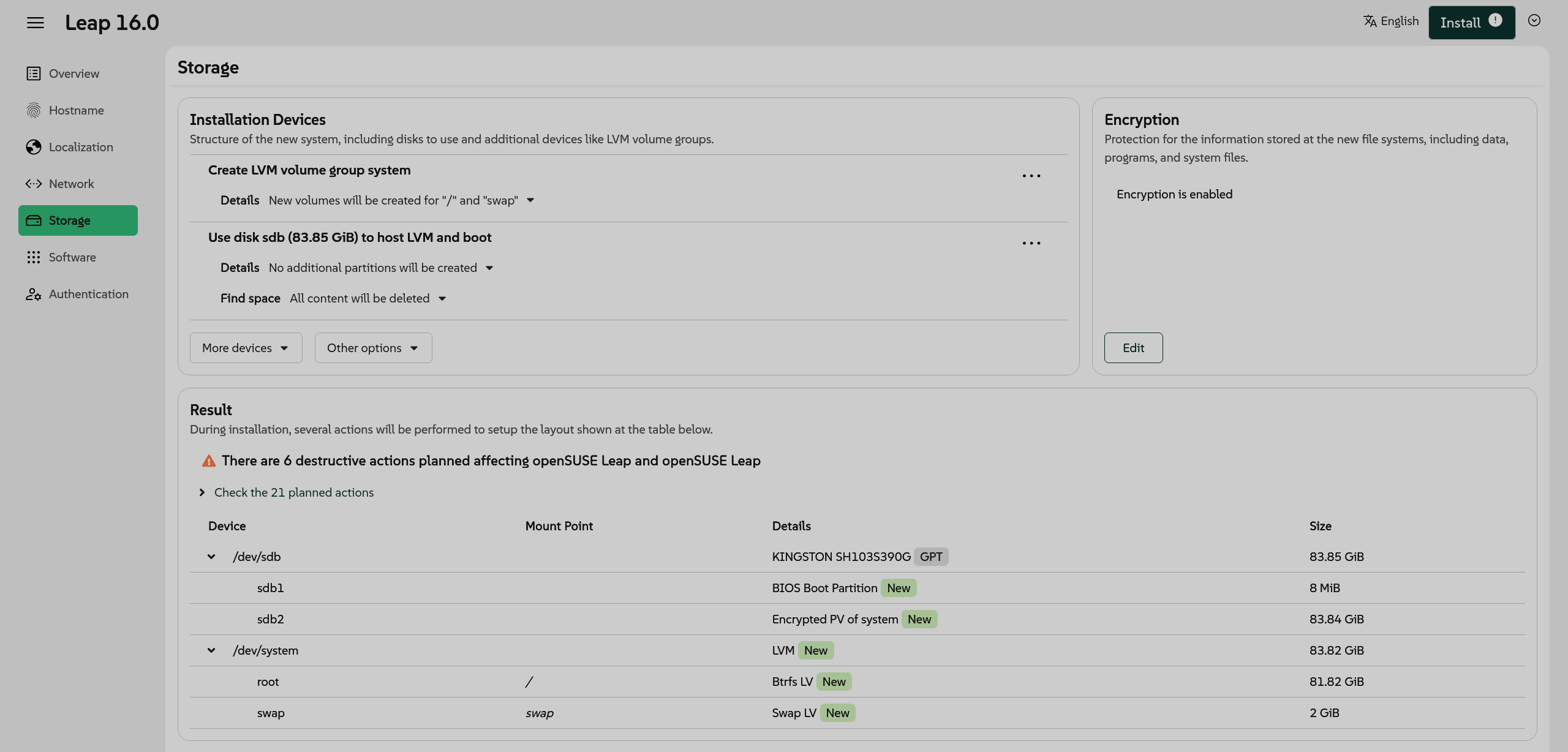The image size is (1568, 752).
Task: Open the More devices dropdown
Action: 246,348
